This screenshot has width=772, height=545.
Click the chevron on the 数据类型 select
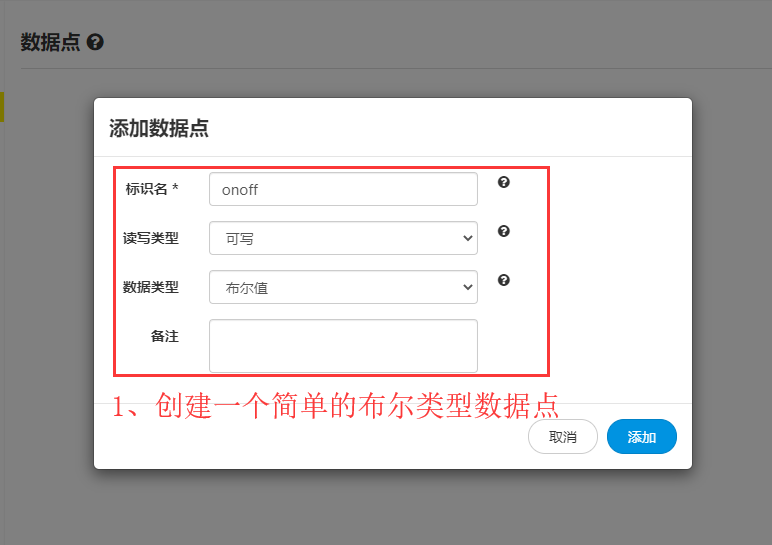466,287
